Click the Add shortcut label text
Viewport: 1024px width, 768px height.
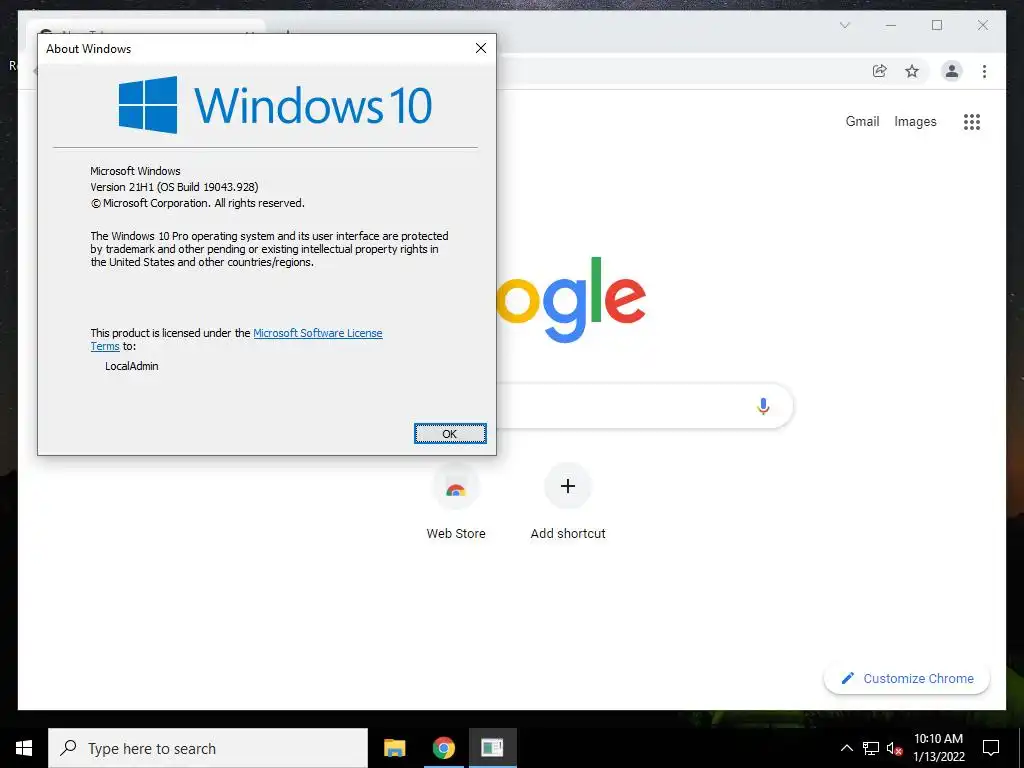click(568, 534)
